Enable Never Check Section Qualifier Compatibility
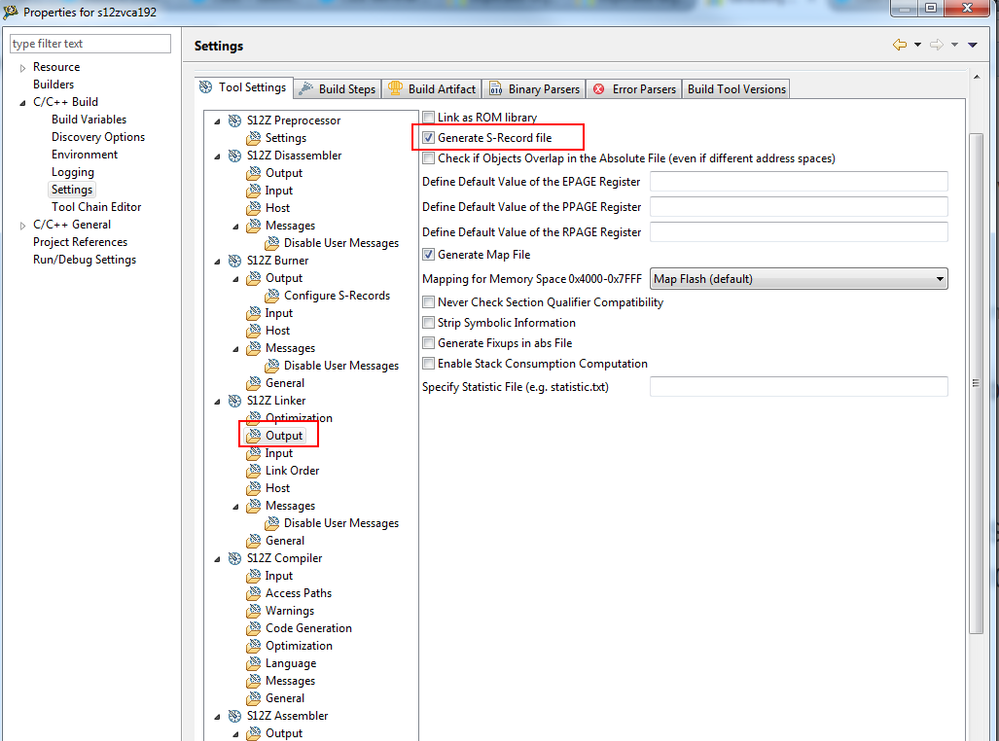This screenshot has height=741, width=999. (429, 302)
